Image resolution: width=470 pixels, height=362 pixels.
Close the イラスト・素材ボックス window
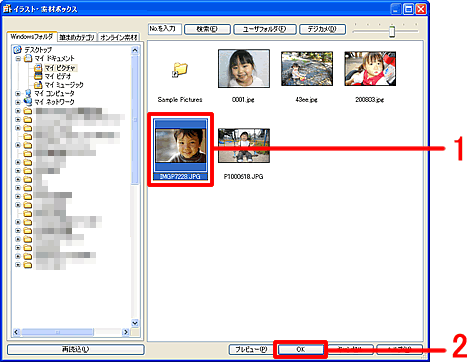421,9
